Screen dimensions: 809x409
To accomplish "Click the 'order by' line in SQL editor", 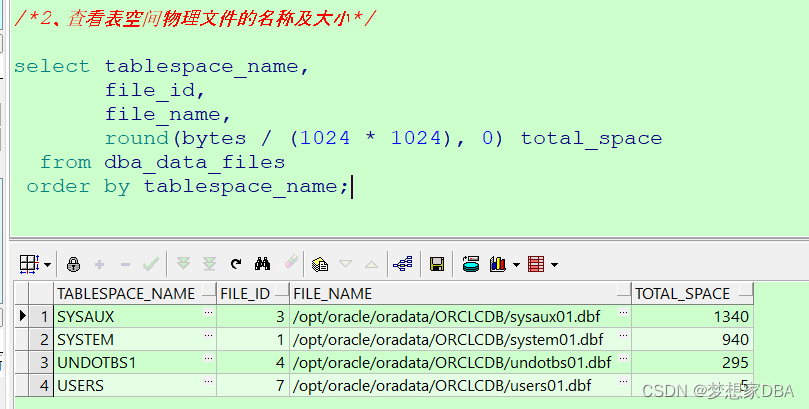I will 187,187.
